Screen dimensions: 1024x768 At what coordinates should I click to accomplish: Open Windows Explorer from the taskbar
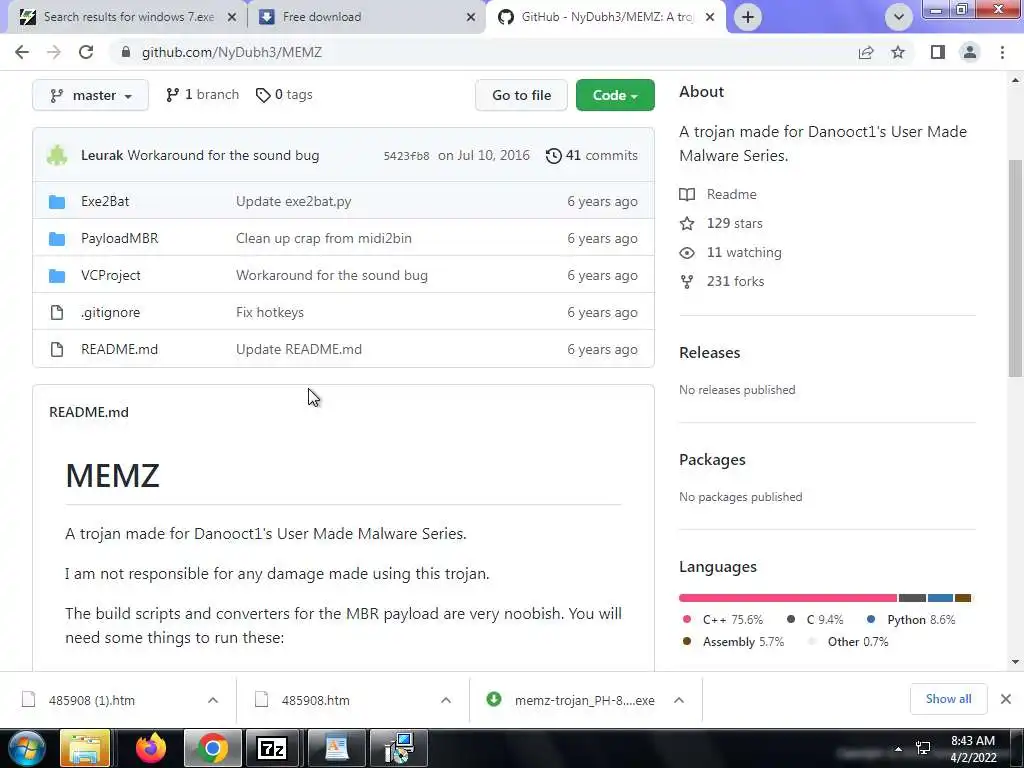(85, 748)
